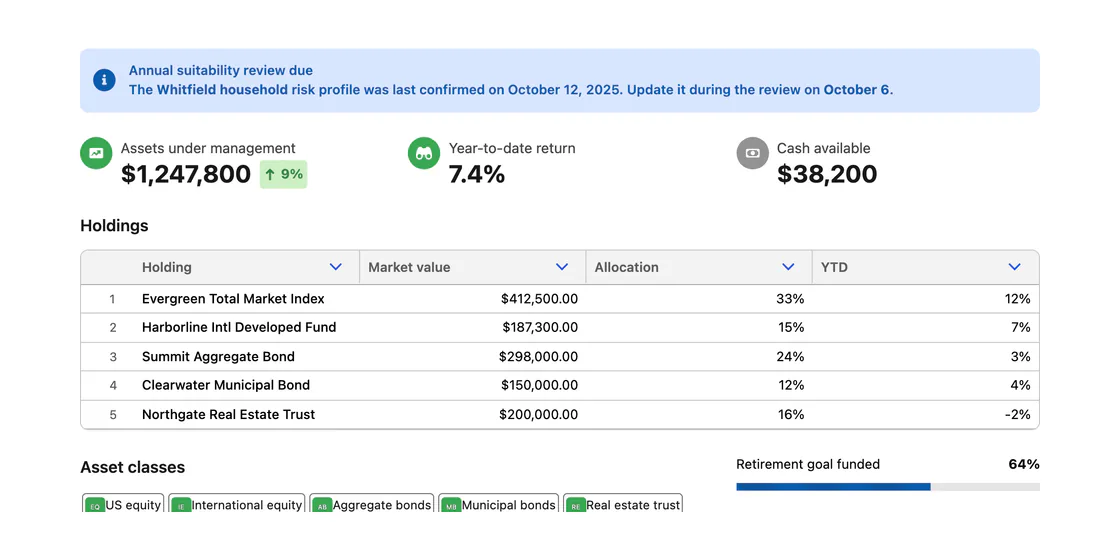
Task: Open the Holding column sort dropdown
Action: point(336,267)
